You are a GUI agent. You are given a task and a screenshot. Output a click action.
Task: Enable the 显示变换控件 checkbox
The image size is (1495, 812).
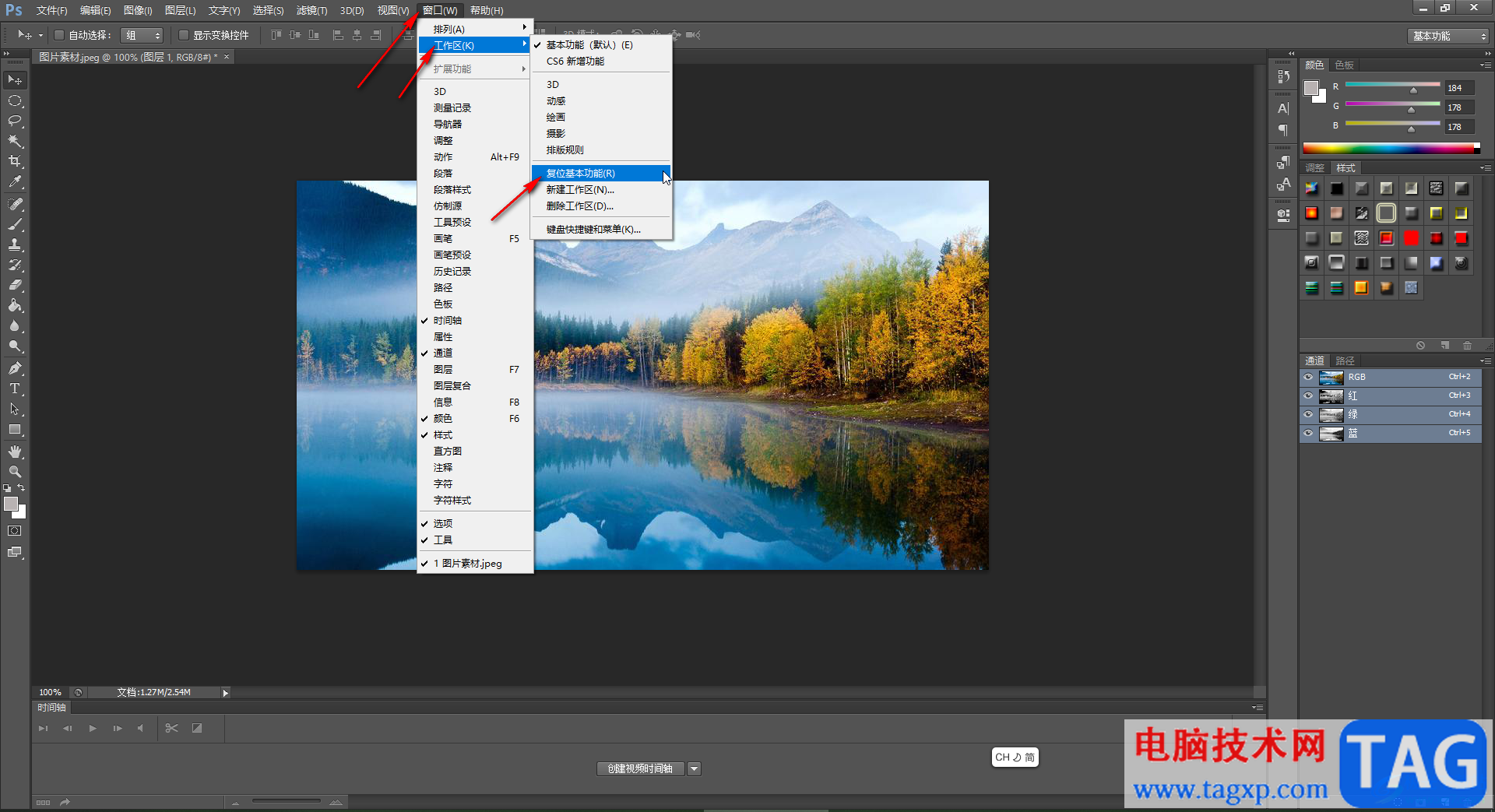(184, 35)
